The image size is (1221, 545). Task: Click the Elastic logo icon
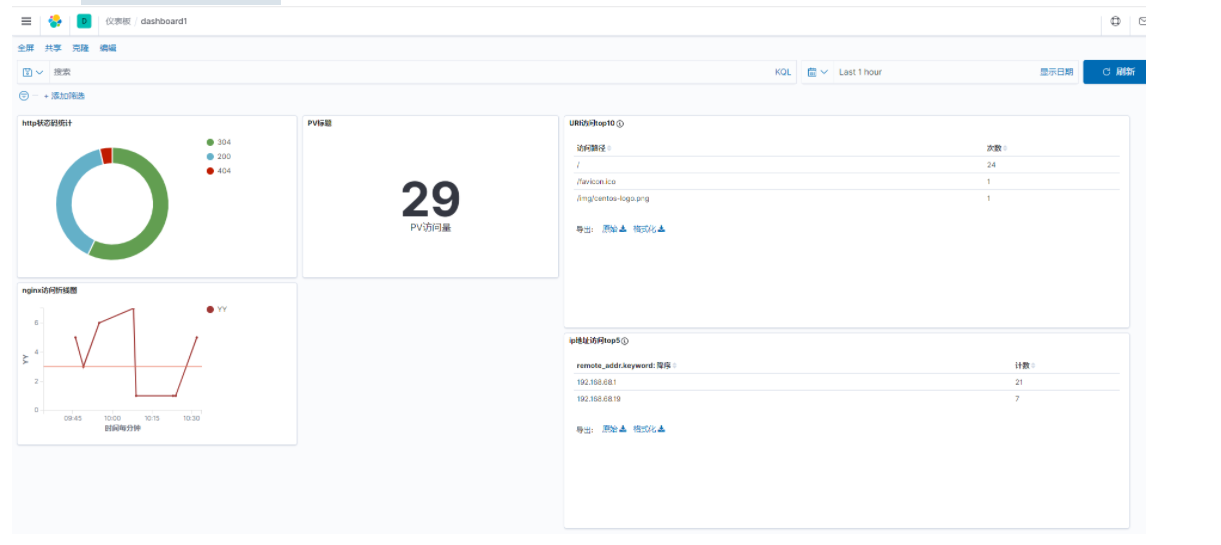(x=55, y=21)
